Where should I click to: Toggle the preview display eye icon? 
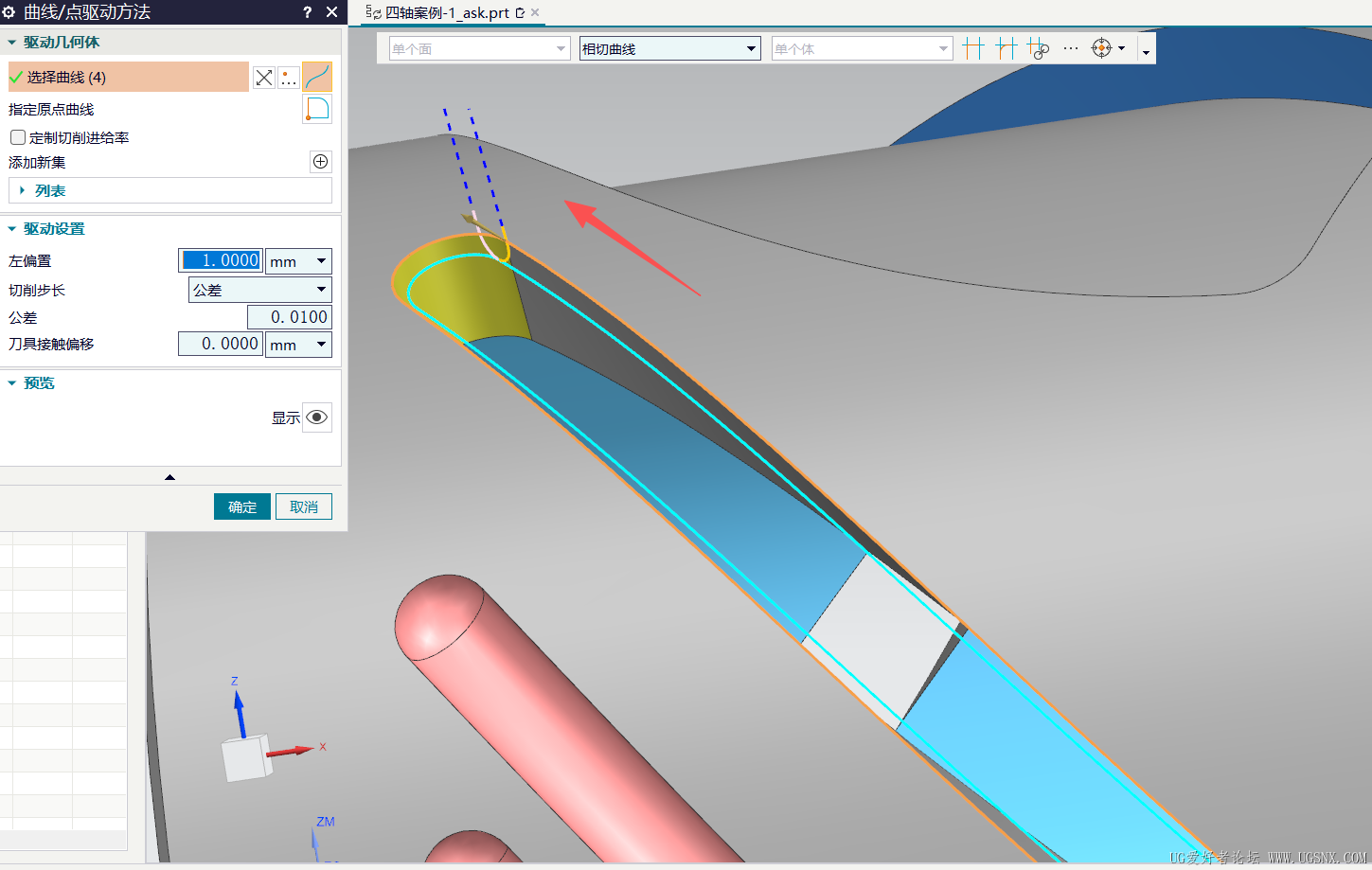pos(317,417)
